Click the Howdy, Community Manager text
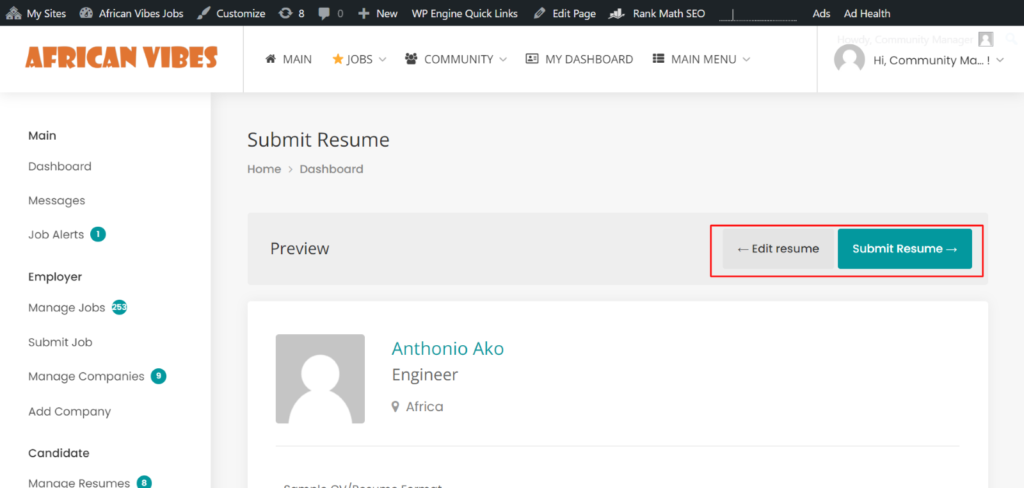Viewport: 1024px width, 488px height. pos(904,39)
